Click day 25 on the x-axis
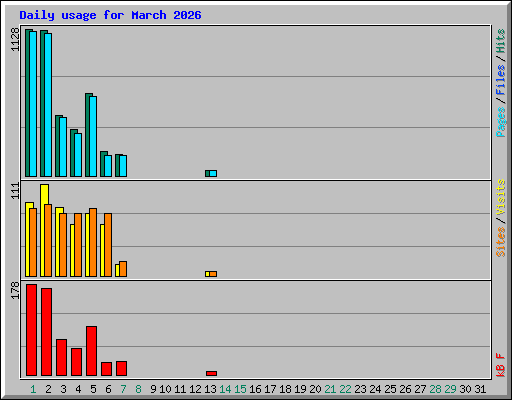512x400 pixels. (390, 389)
